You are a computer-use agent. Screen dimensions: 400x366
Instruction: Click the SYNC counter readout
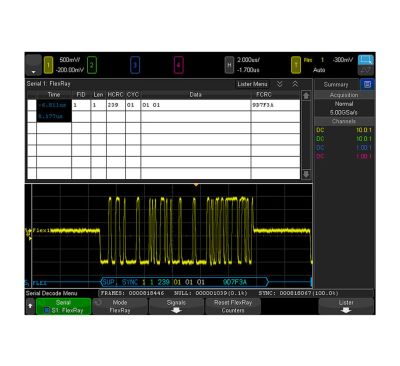298,293
